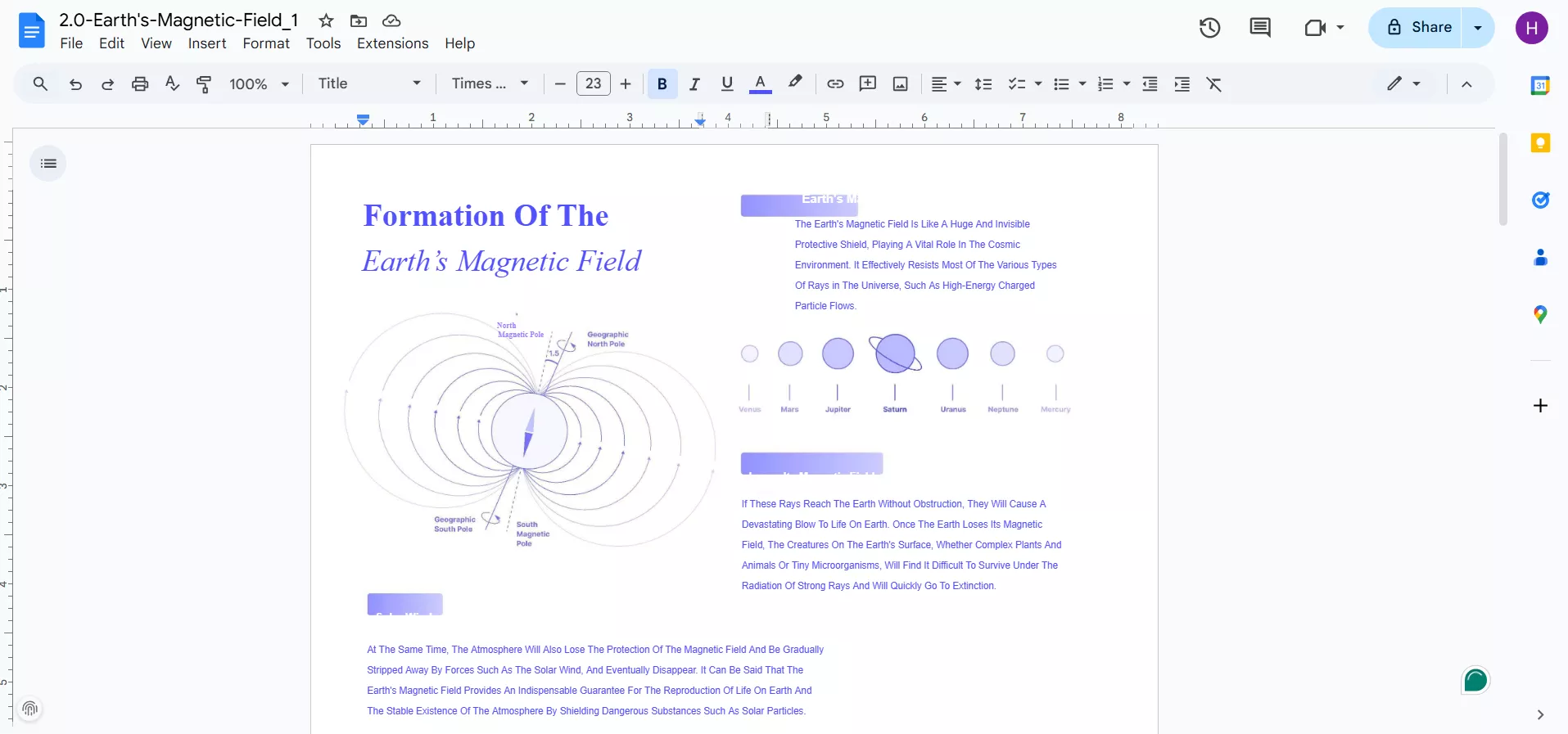Insert an image using toolbar icon
1568x734 pixels.
(900, 84)
